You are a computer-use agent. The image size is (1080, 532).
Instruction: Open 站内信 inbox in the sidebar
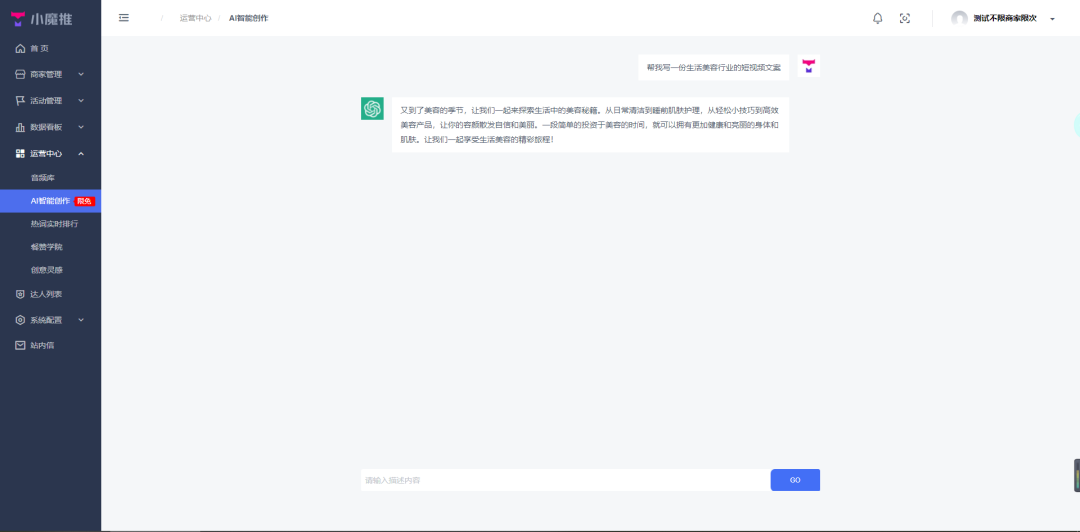point(42,345)
